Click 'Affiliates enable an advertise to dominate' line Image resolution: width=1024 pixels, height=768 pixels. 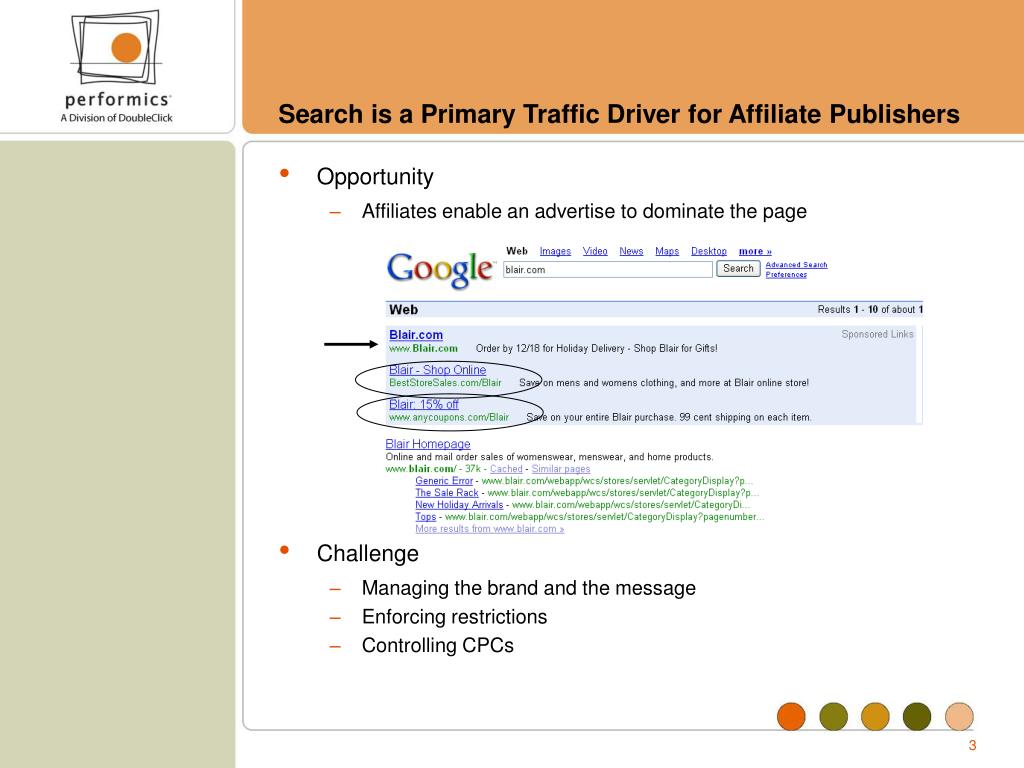pyautogui.click(x=584, y=211)
